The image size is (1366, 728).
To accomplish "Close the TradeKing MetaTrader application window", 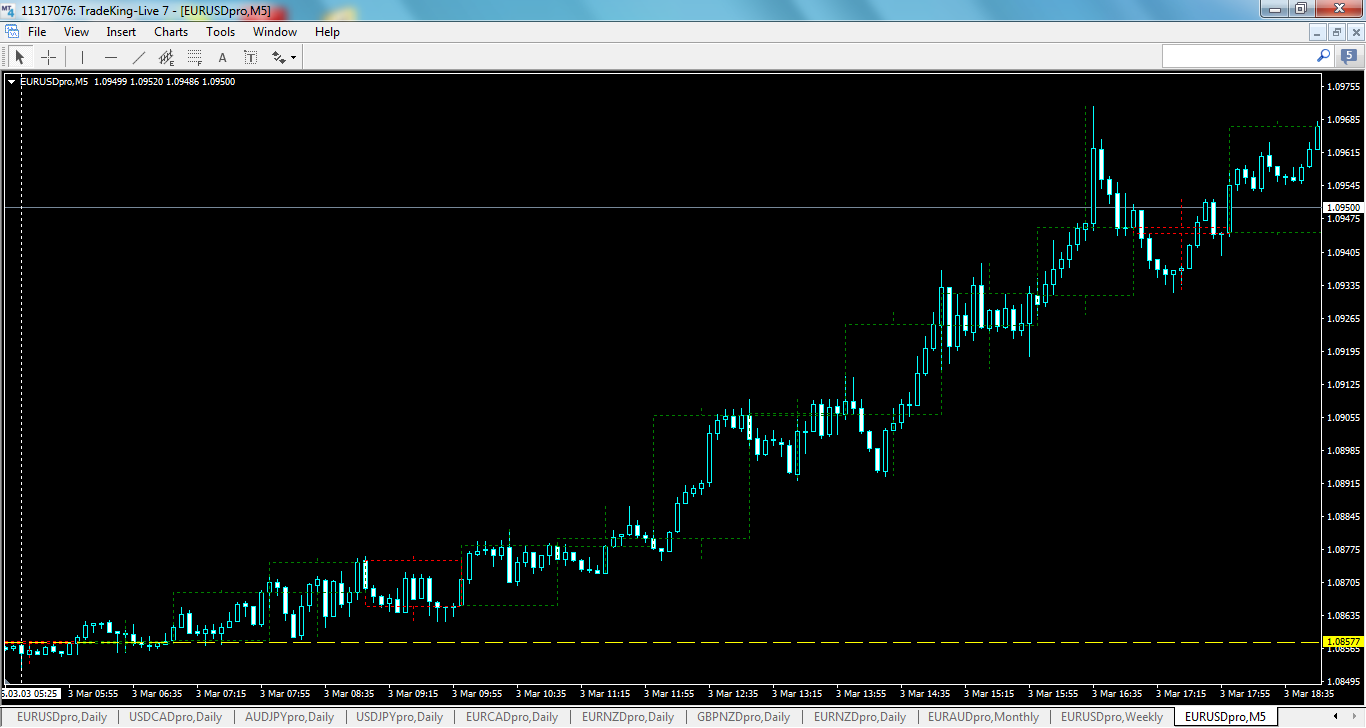I will (x=1337, y=9).
